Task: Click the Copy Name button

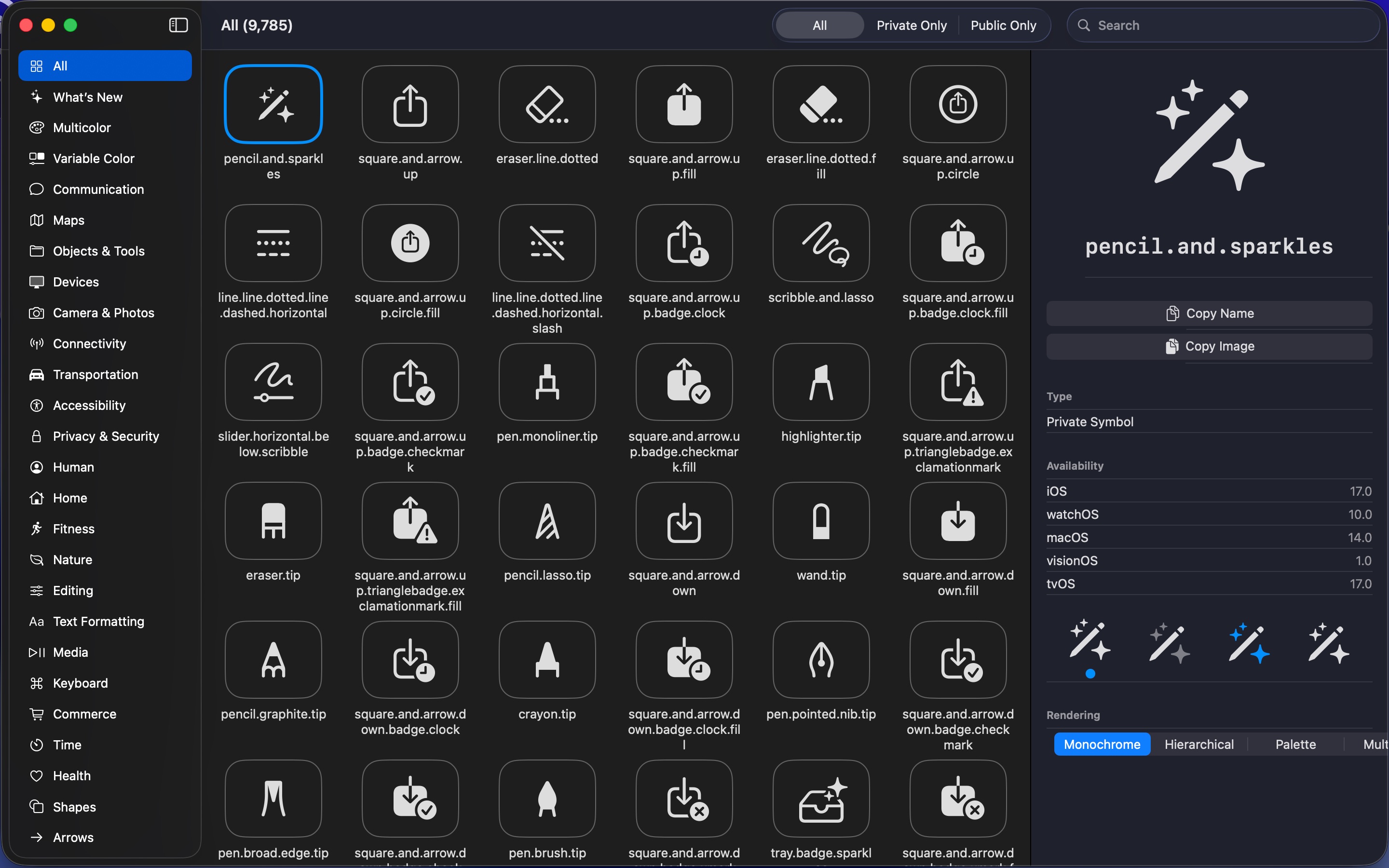Action: click(1209, 313)
